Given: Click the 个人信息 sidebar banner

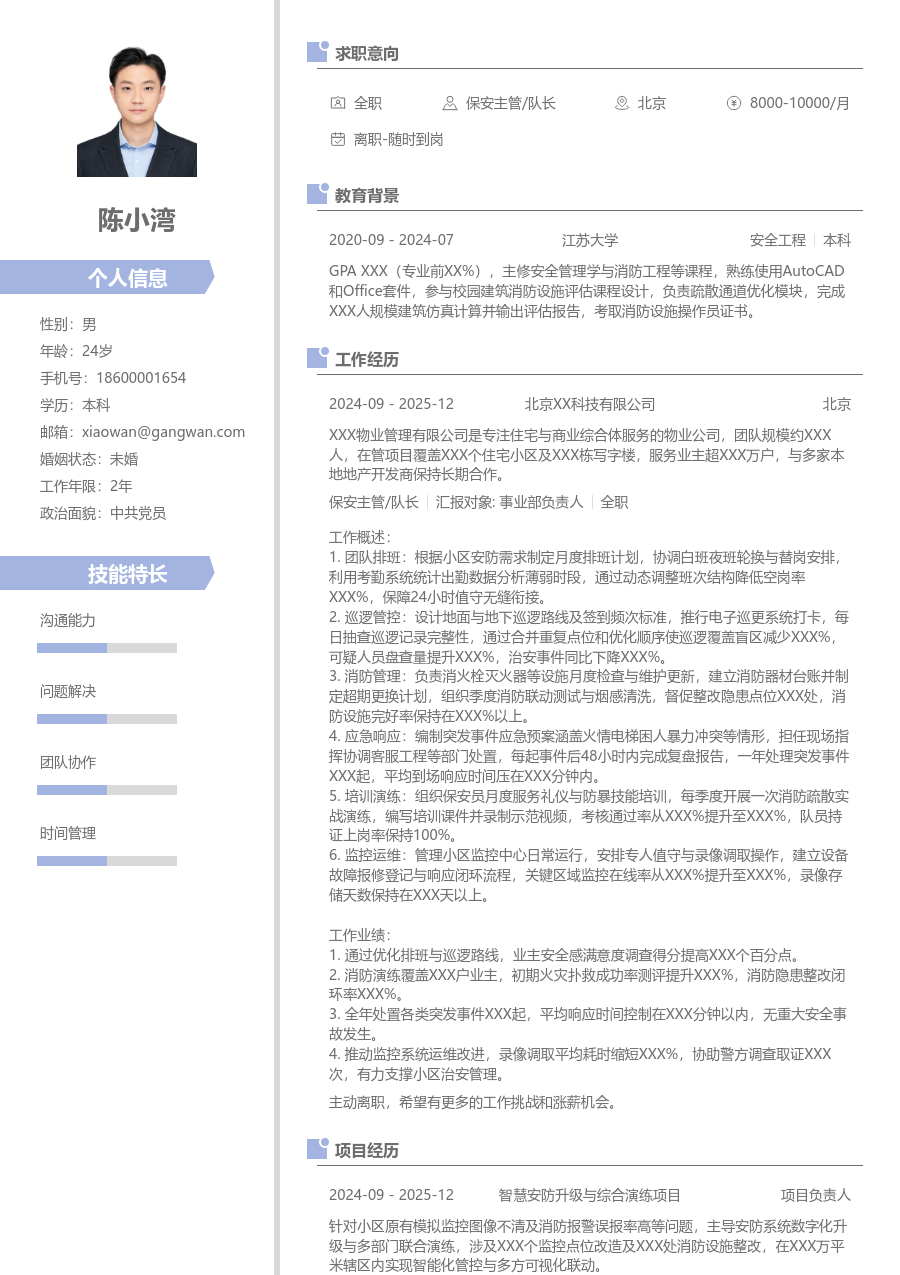Looking at the screenshot, I should point(107,277).
